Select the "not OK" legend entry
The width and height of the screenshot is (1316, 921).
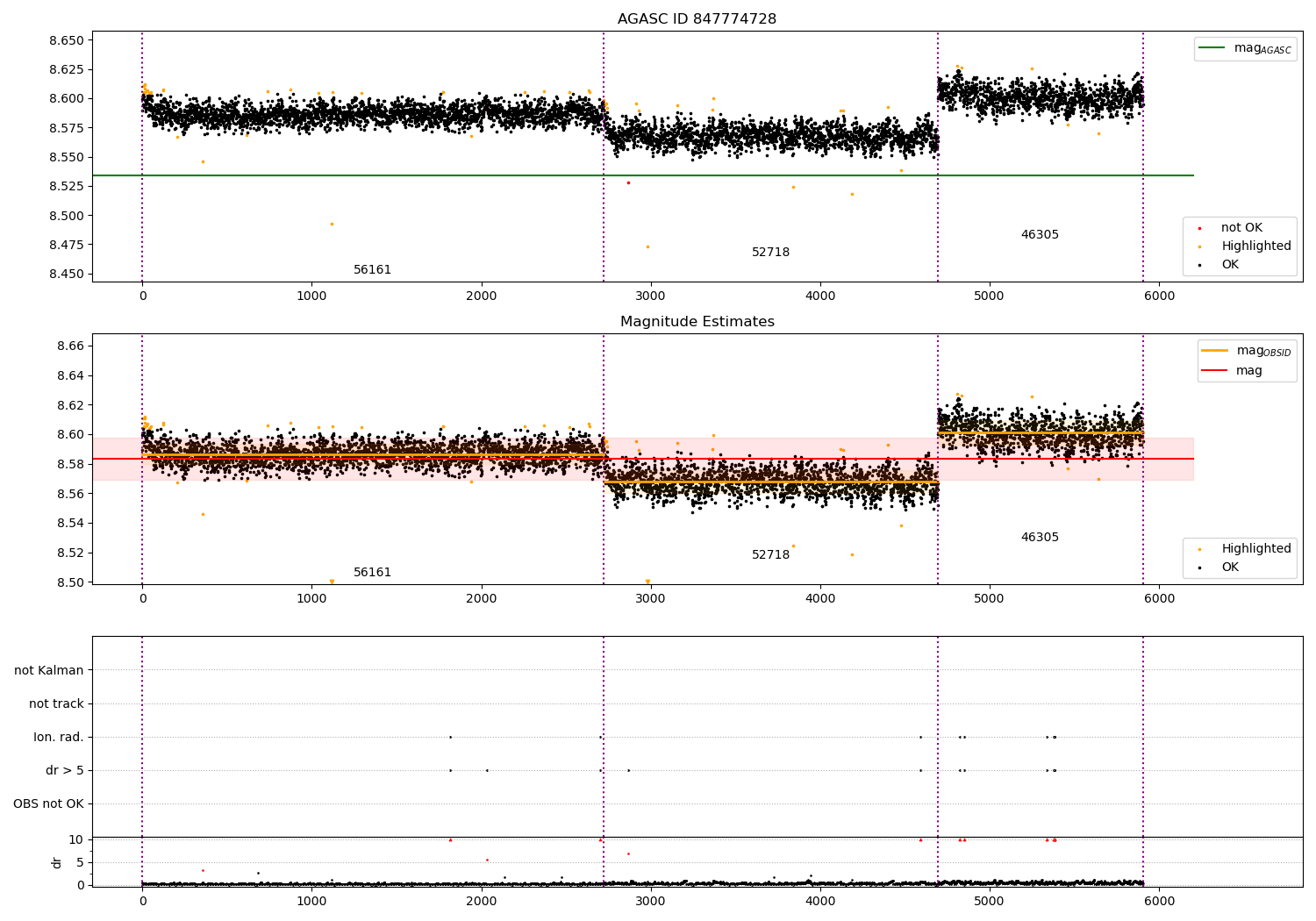point(1241,228)
